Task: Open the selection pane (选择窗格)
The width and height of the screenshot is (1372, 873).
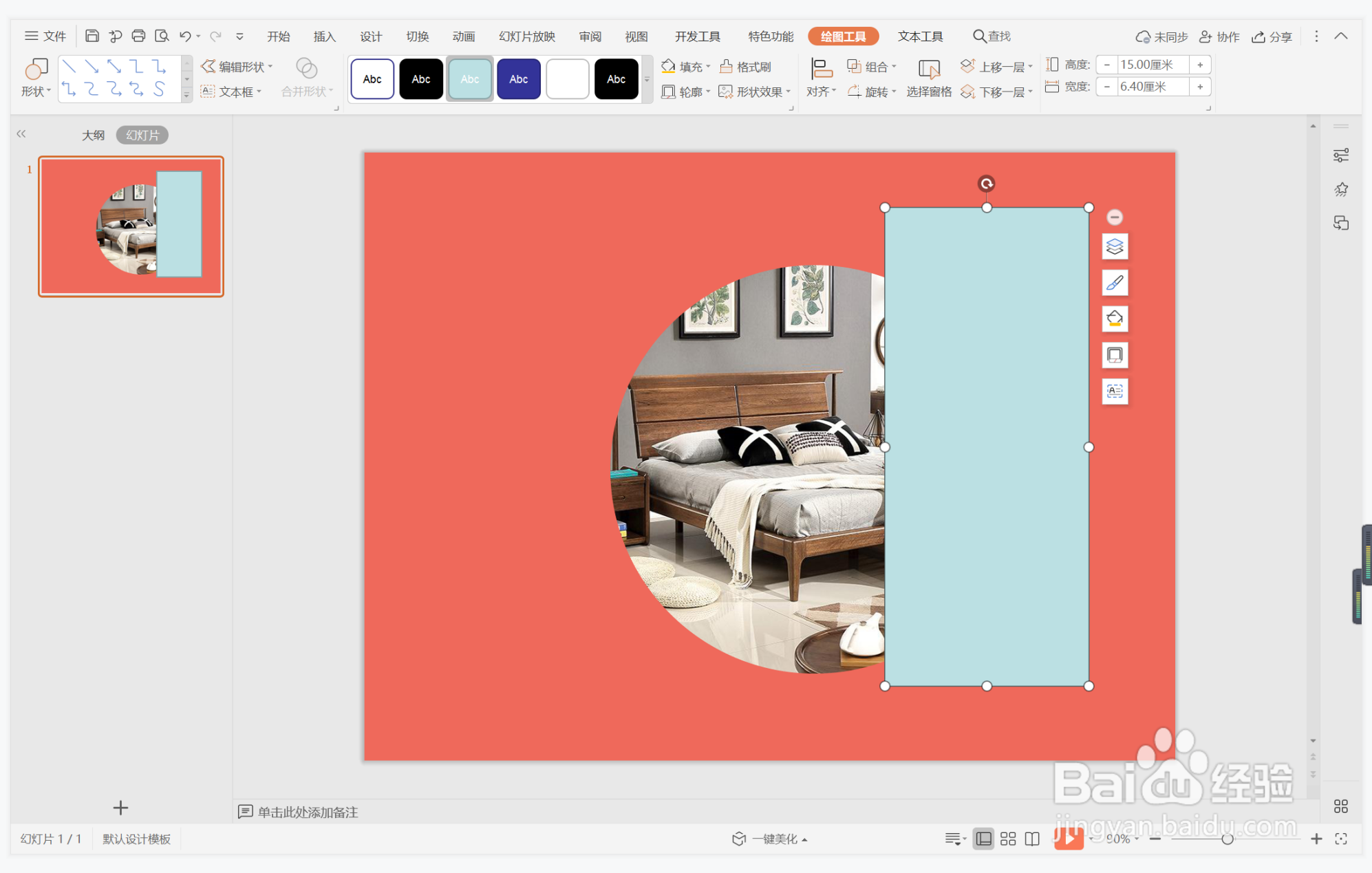Action: pyautogui.click(x=928, y=78)
